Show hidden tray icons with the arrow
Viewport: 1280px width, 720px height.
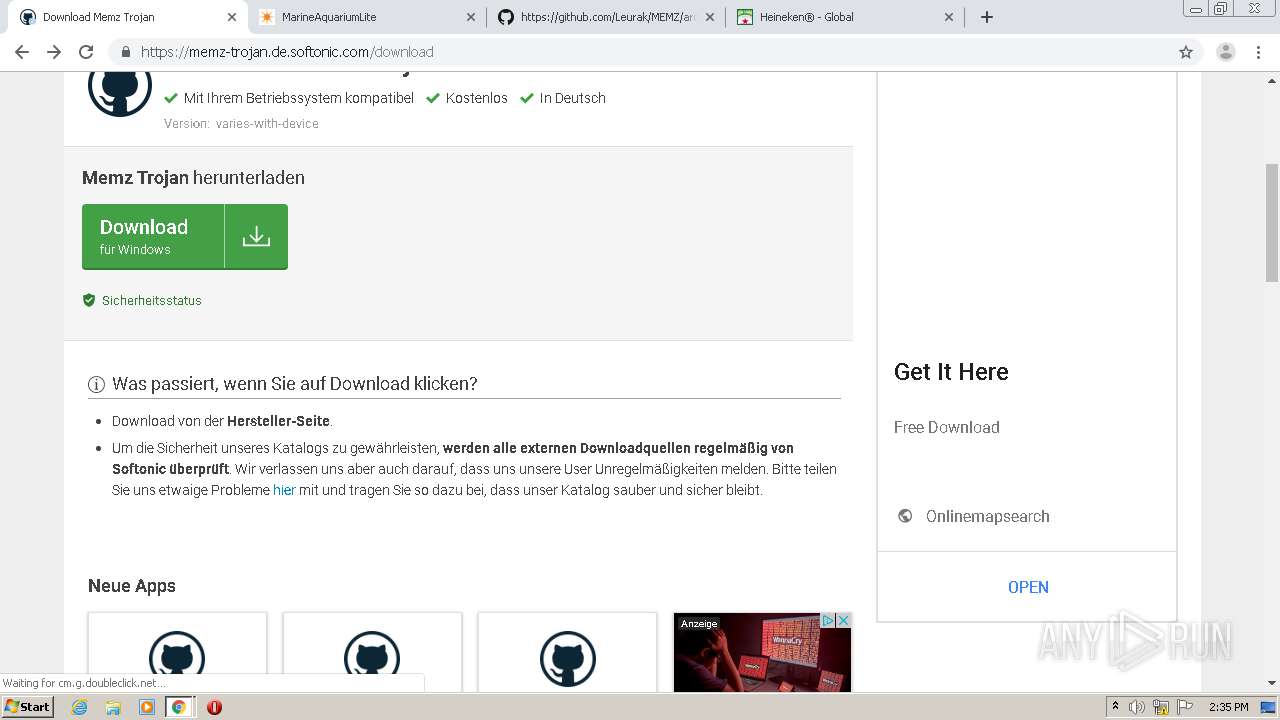(x=1115, y=707)
